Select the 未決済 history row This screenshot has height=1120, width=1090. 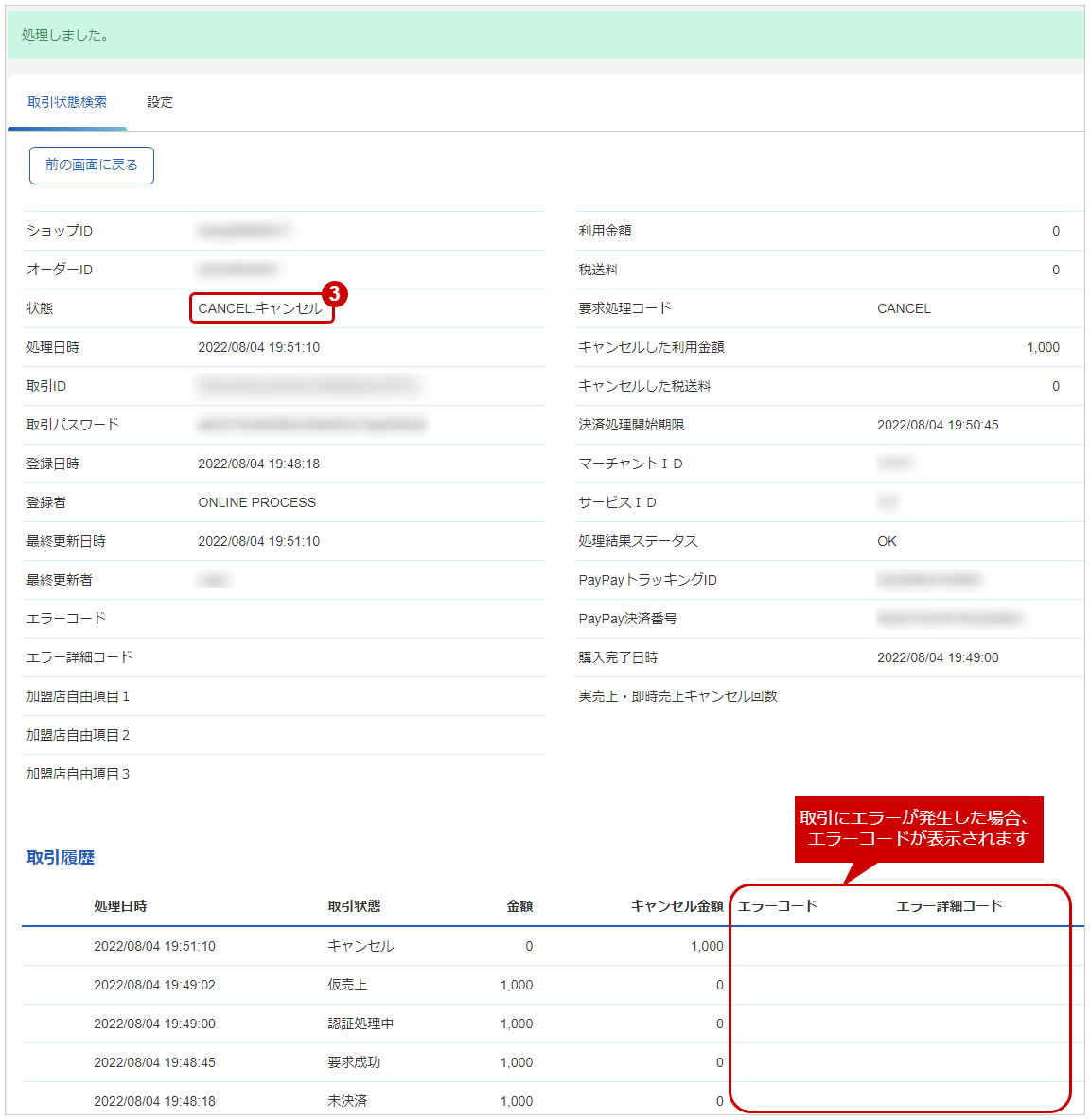553,1100
